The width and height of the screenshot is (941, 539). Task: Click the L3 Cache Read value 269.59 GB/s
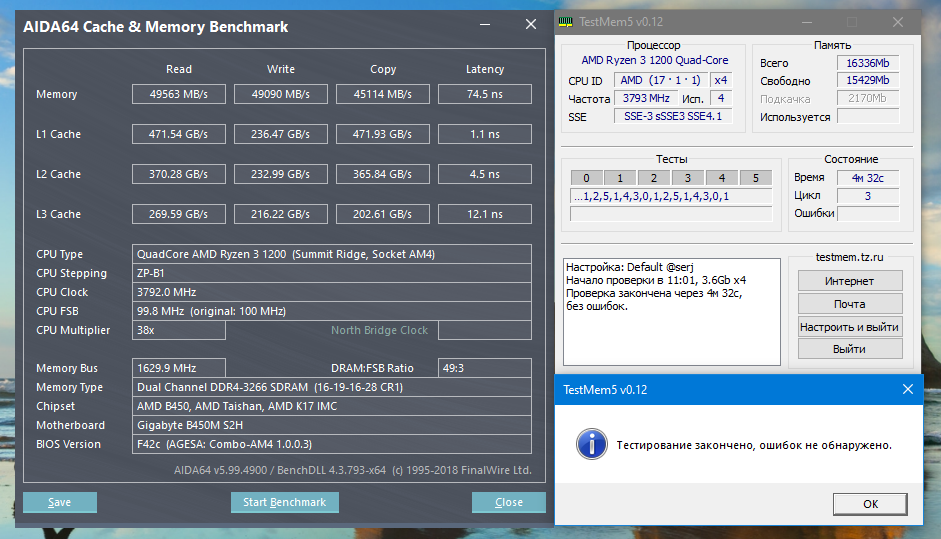(x=179, y=214)
